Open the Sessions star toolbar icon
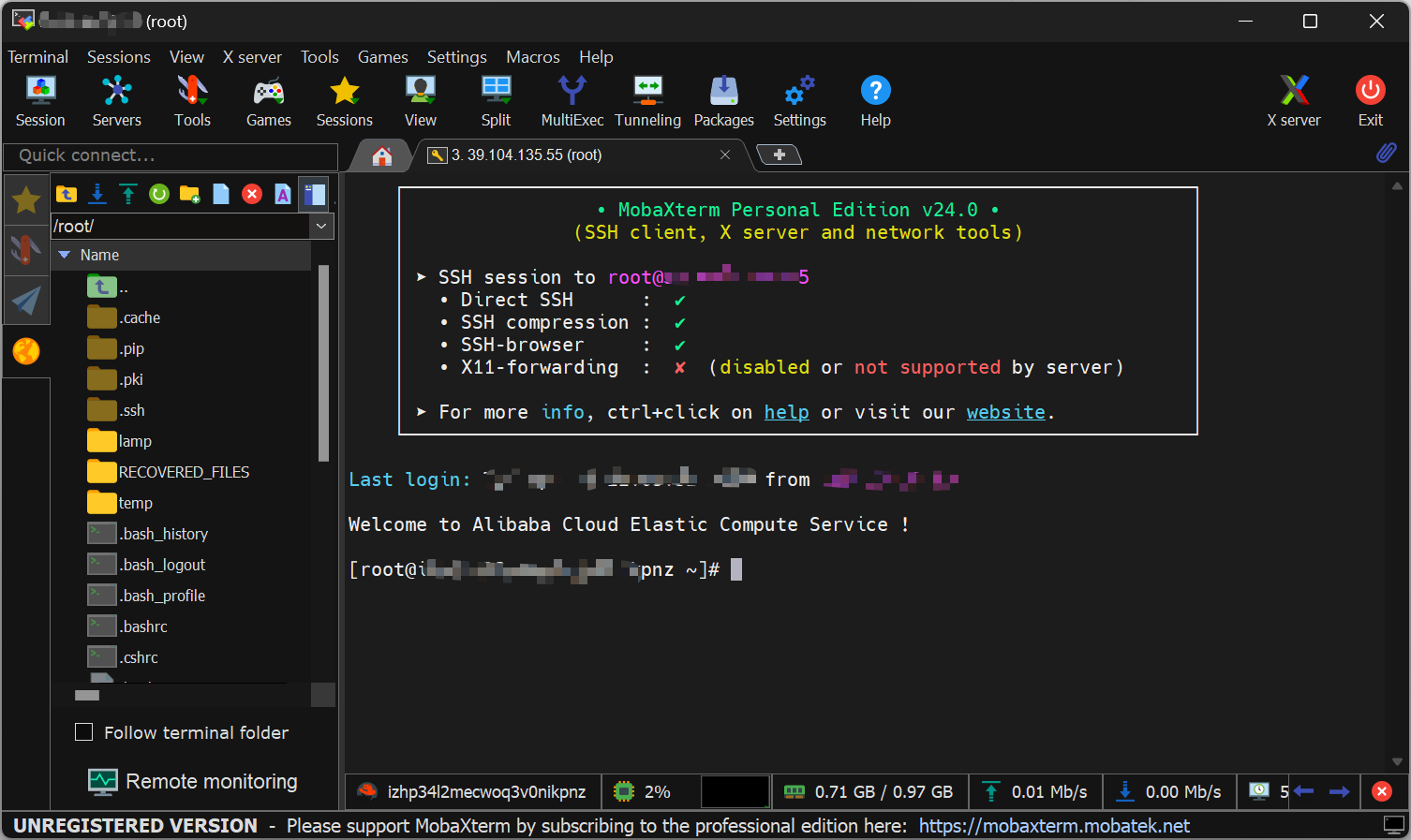Image resolution: width=1411 pixels, height=840 pixels. (x=344, y=101)
